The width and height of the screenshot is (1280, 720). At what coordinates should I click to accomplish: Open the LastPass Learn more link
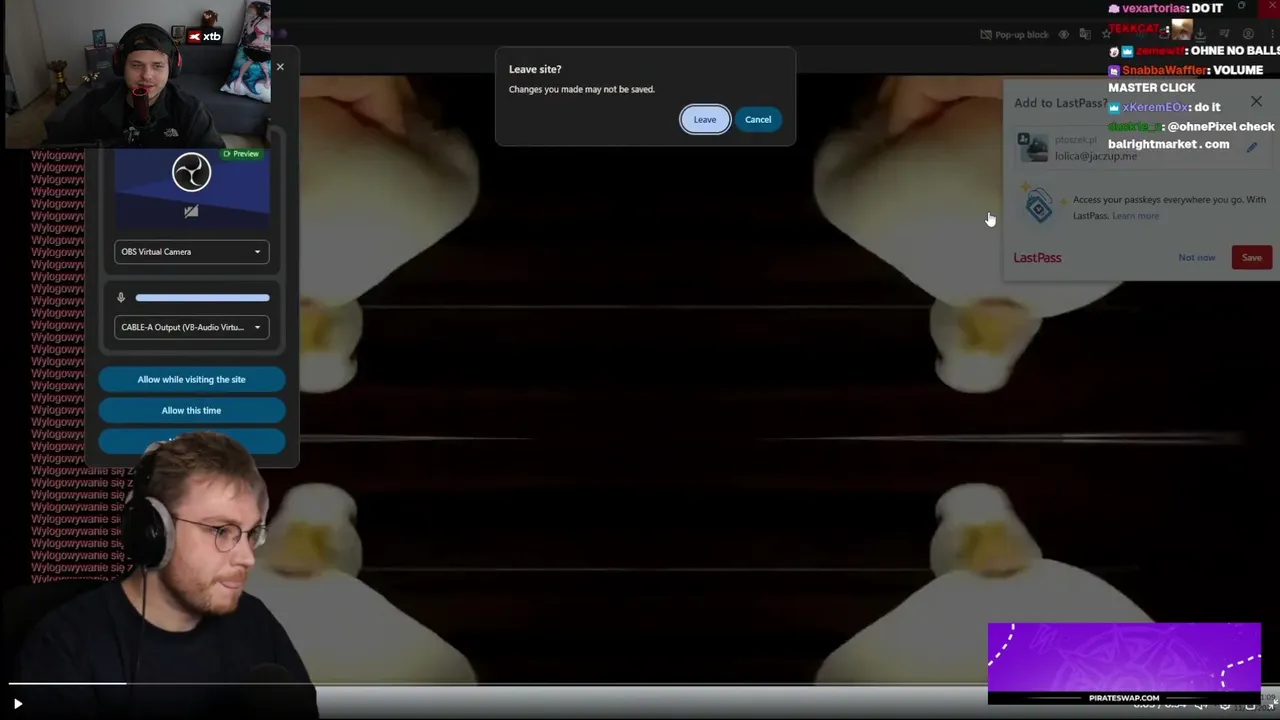click(x=1136, y=216)
